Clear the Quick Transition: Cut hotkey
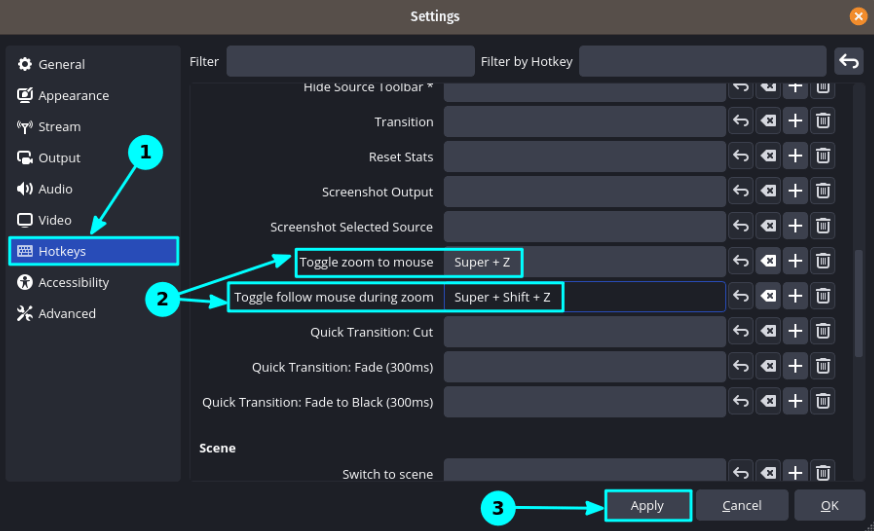874x531 pixels. click(x=768, y=332)
